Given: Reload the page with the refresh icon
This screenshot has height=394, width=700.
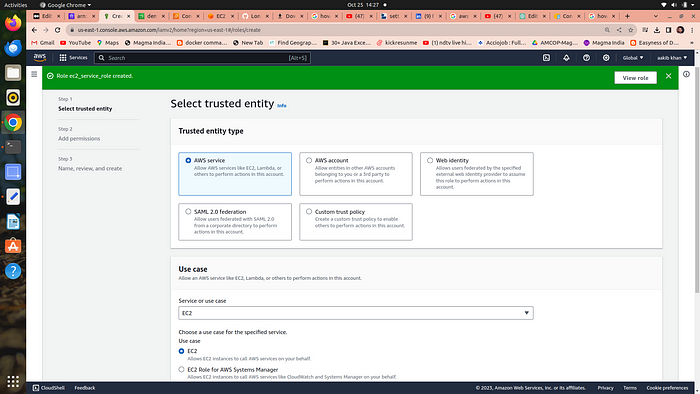Looking at the screenshot, I should (x=58, y=30).
